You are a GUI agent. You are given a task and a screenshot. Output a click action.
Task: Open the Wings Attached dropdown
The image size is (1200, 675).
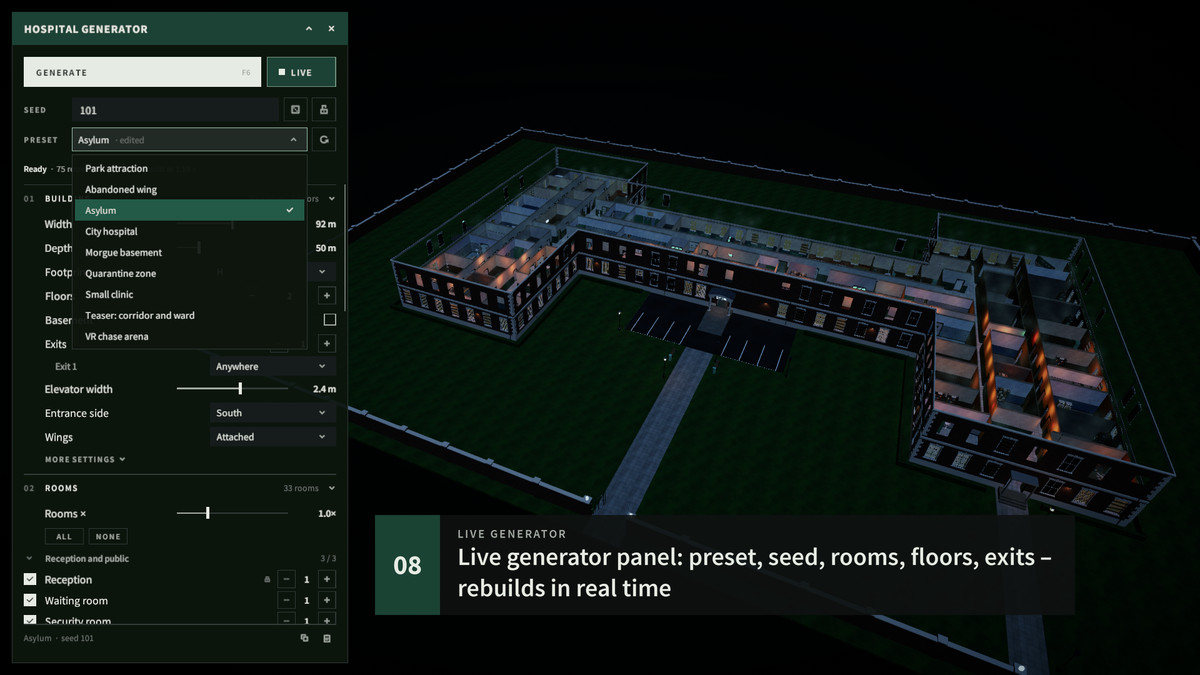click(272, 437)
